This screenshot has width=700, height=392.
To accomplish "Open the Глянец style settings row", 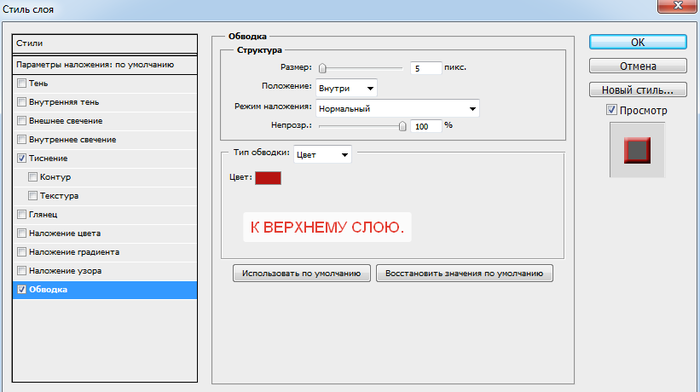I will pyautogui.click(x=105, y=215).
